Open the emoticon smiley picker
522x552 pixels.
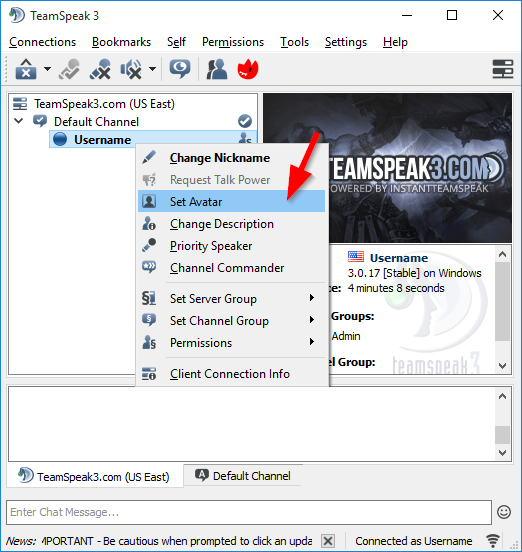504,512
